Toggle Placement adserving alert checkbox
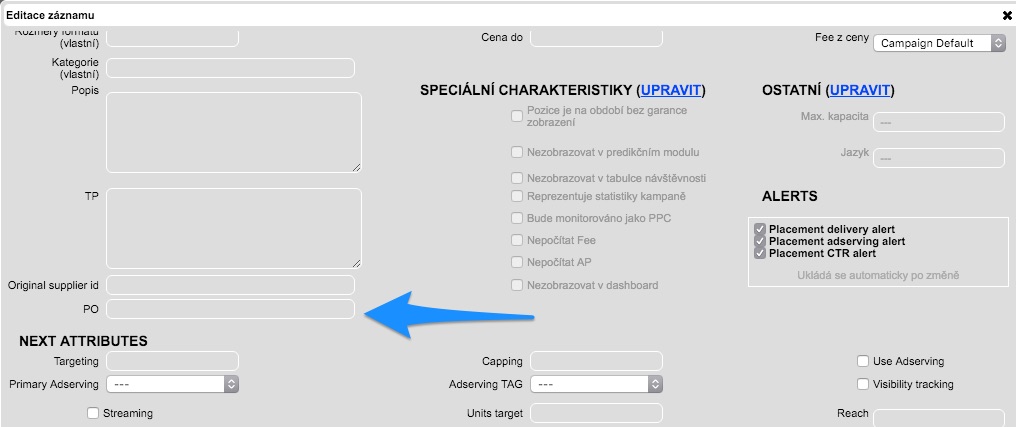 coord(760,241)
